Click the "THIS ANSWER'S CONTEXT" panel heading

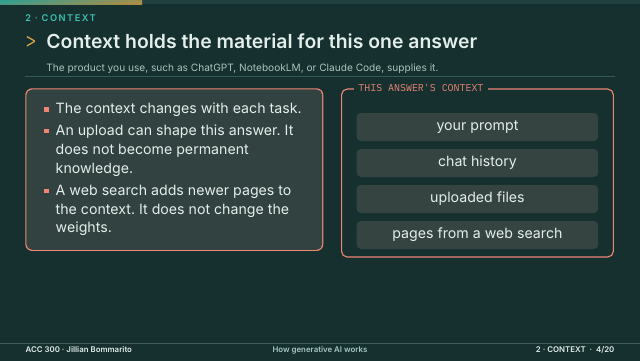point(421,88)
